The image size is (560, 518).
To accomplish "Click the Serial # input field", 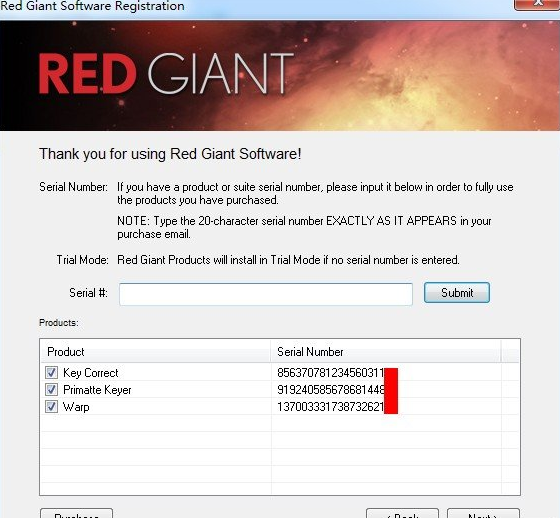I will click(266, 294).
